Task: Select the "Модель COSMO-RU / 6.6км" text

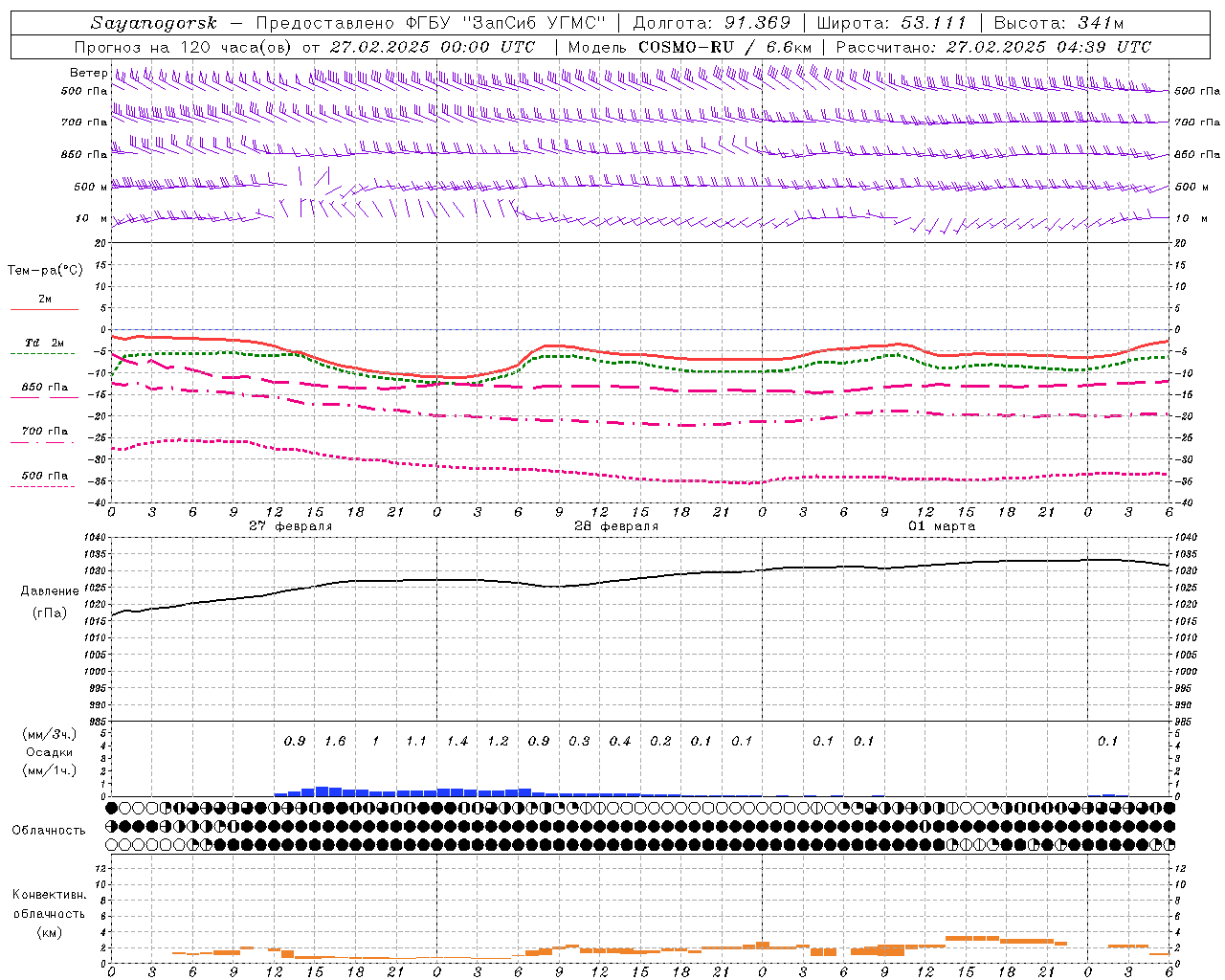Action: [x=690, y=47]
